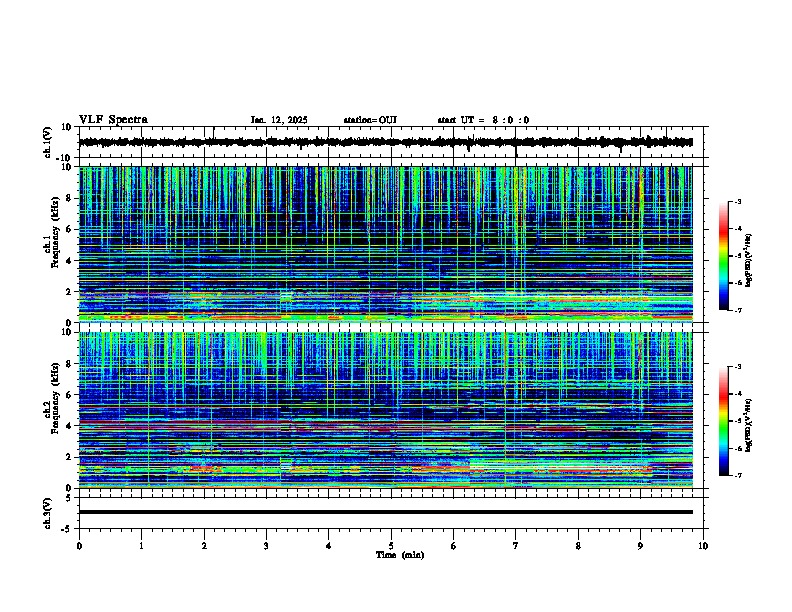
Task: Select the date text "Jan. 12, 2025"
Action: pyautogui.click(x=279, y=120)
